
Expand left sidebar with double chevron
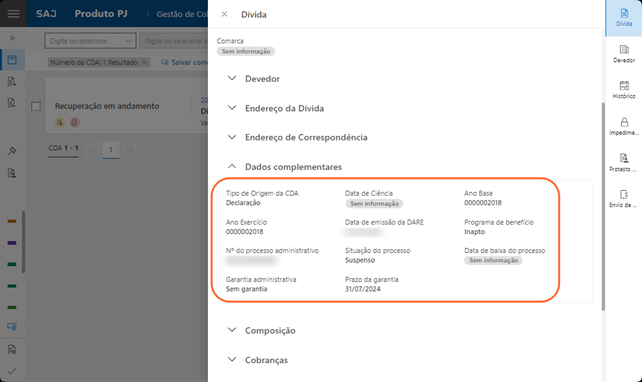pyautogui.click(x=12, y=38)
